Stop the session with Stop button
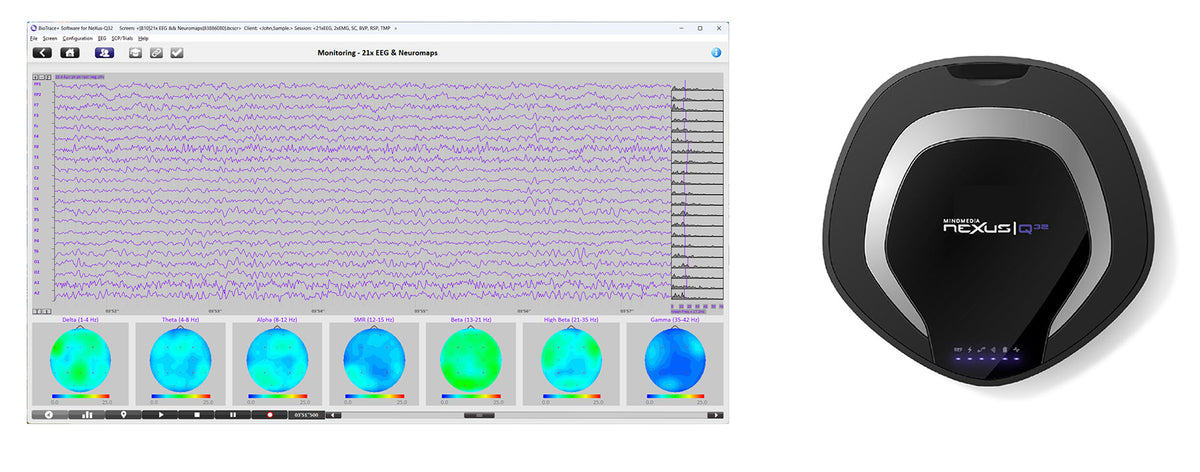The height and width of the screenshot is (472, 1200). [197, 414]
